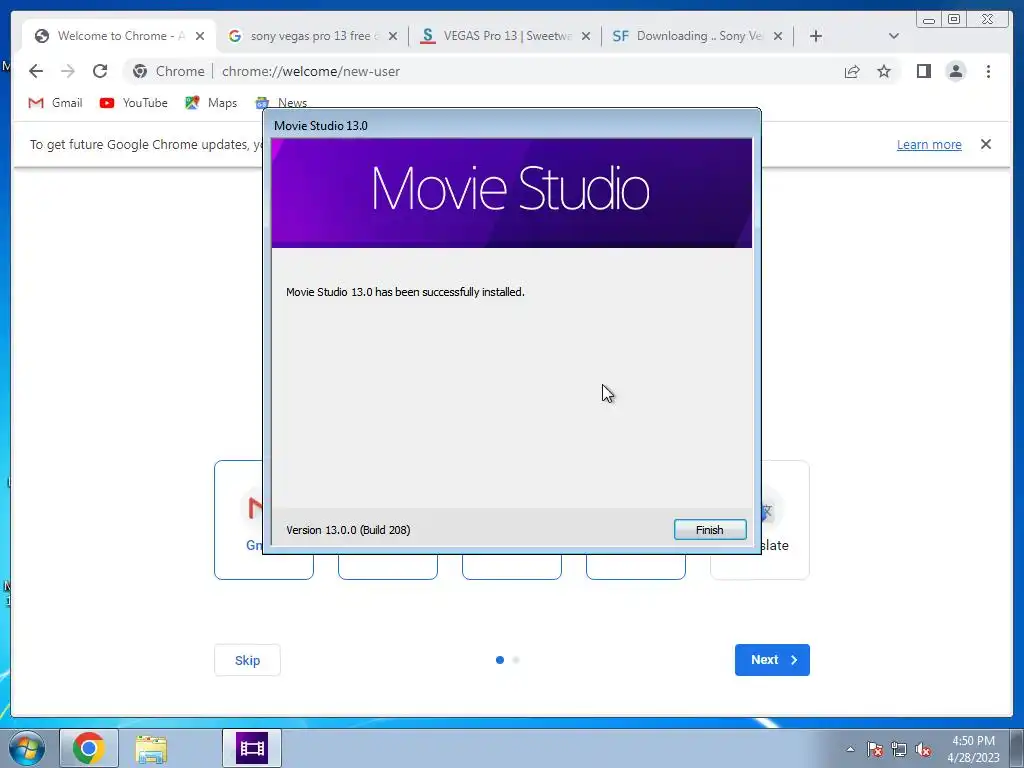
Task: Open Maps bookmark
Action: [x=211, y=103]
